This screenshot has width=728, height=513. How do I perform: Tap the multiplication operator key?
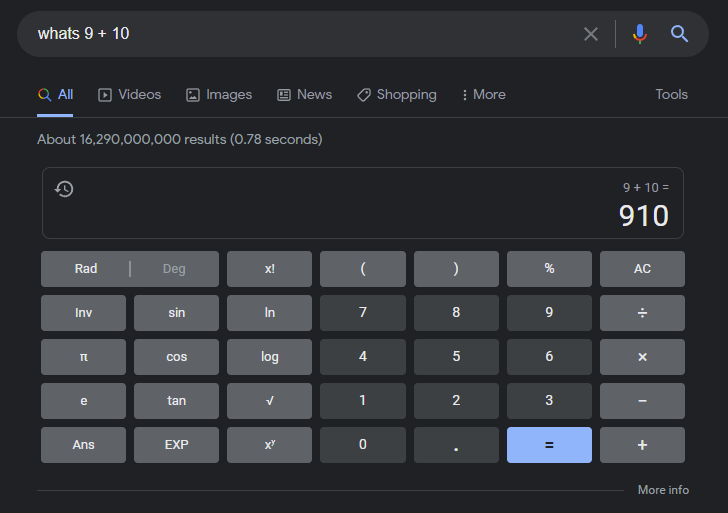tap(642, 357)
